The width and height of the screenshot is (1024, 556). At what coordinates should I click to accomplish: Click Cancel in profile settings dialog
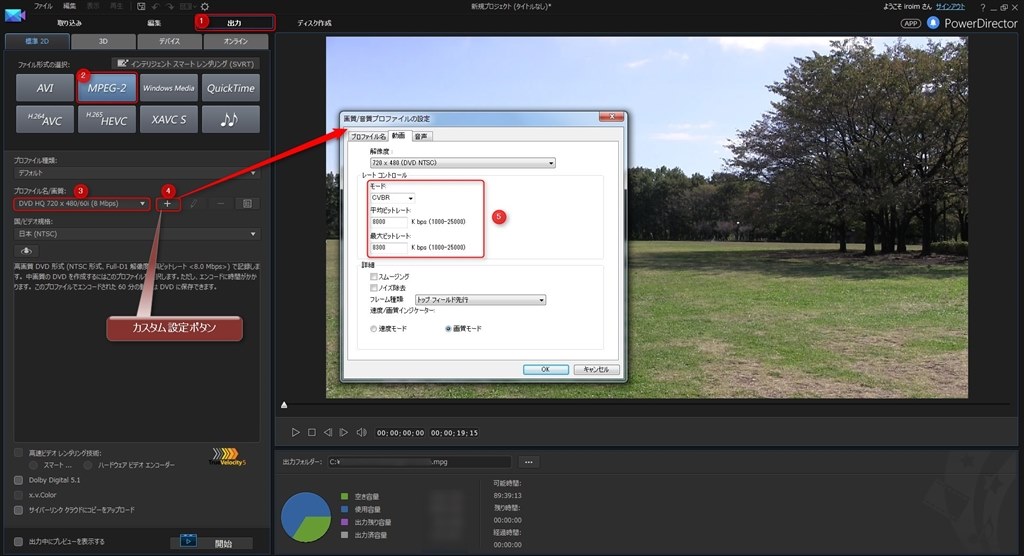pos(596,370)
